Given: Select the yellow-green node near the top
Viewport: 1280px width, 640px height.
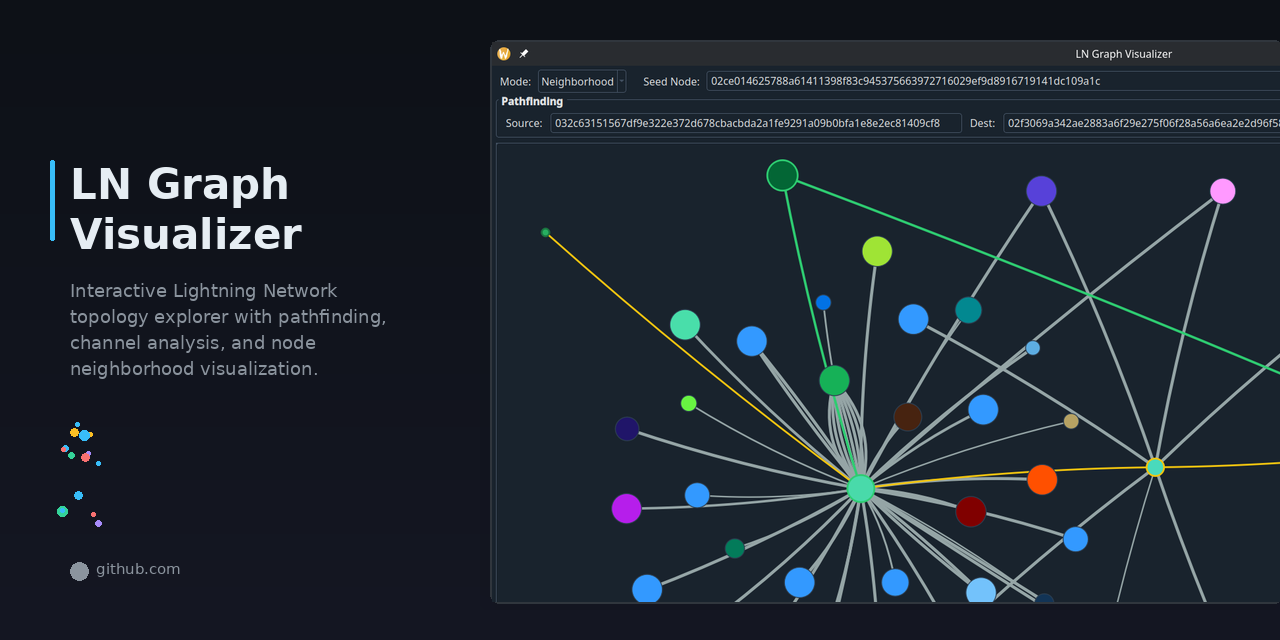Looking at the screenshot, I should point(876,251).
